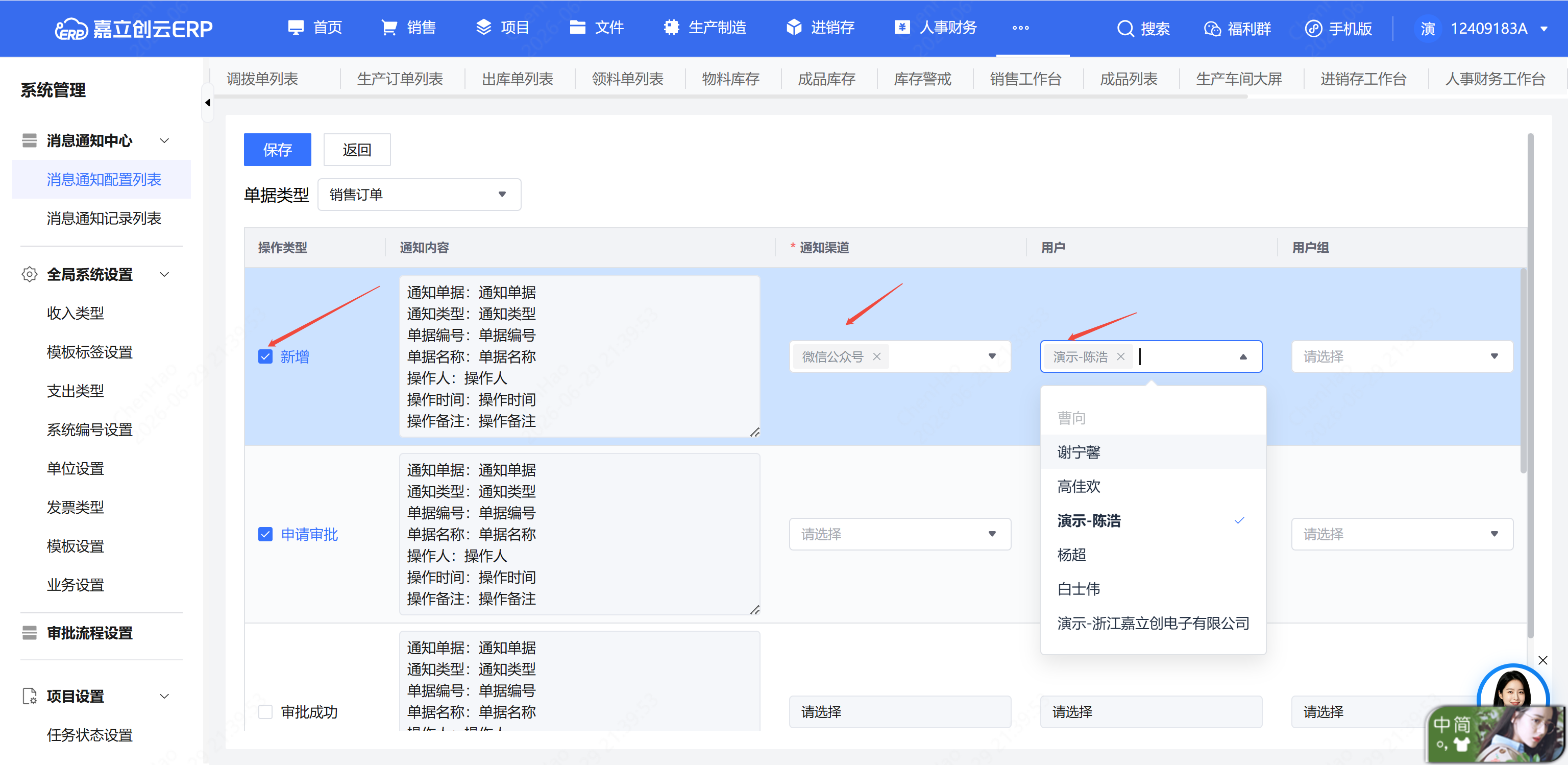Open the 进销存 inventory menu
1568x765 pixels.
click(x=820, y=28)
